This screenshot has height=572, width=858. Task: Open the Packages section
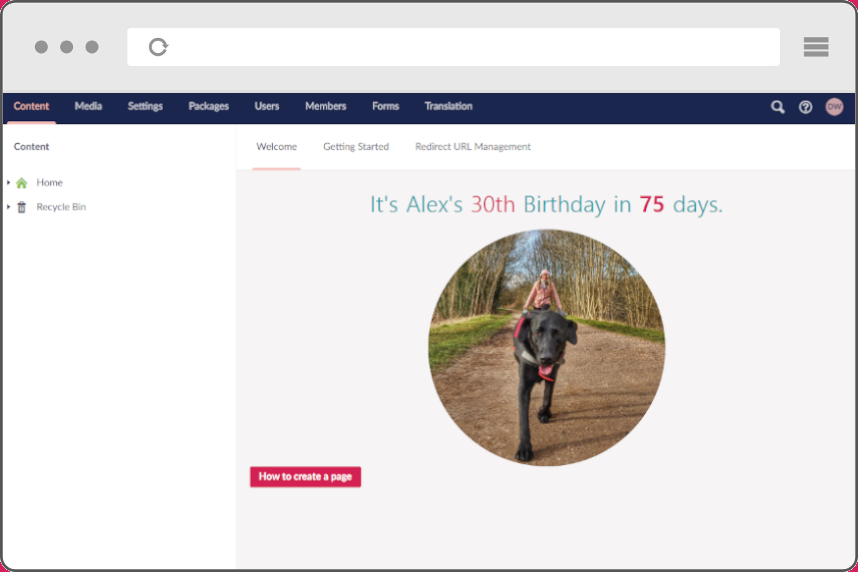click(x=208, y=106)
